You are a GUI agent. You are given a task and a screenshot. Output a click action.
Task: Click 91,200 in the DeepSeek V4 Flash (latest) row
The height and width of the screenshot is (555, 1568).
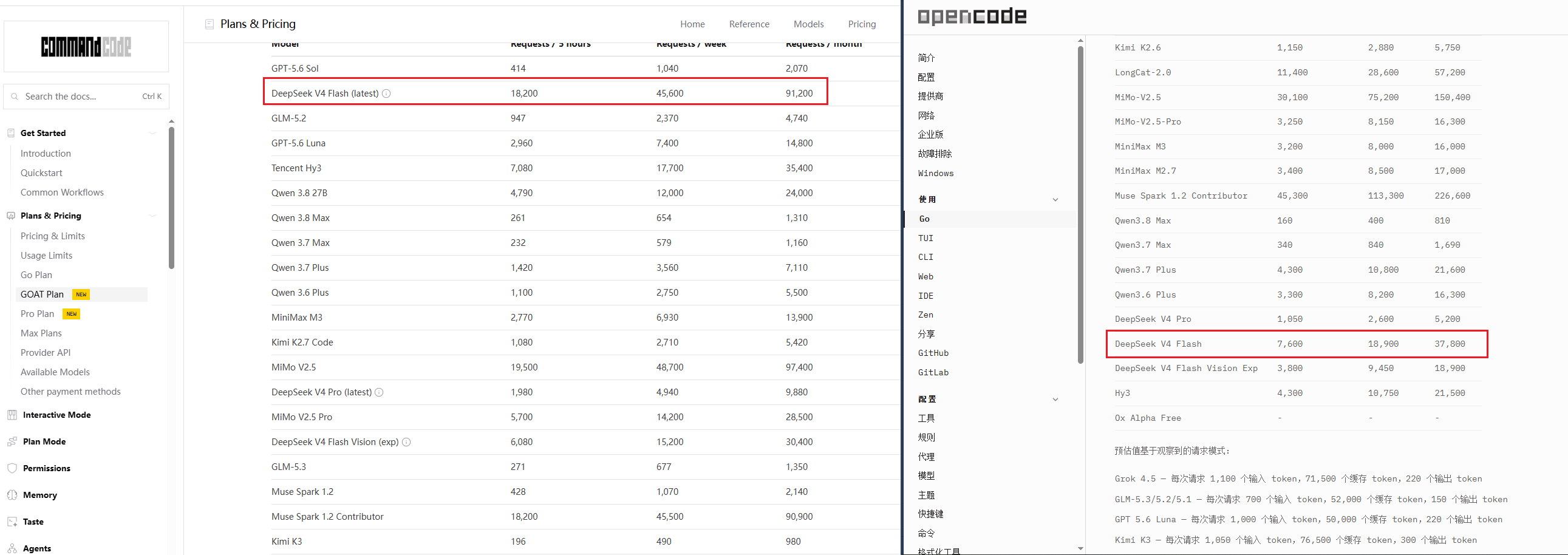pos(799,94)
